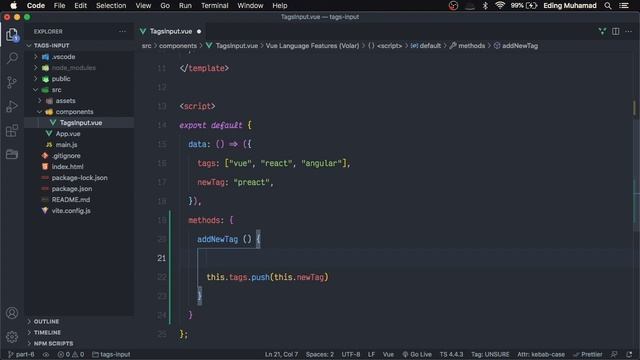The height and width of the screenshot is (360, 640).
Task: Open the folder icon view in activity bar
Action: 12,154
